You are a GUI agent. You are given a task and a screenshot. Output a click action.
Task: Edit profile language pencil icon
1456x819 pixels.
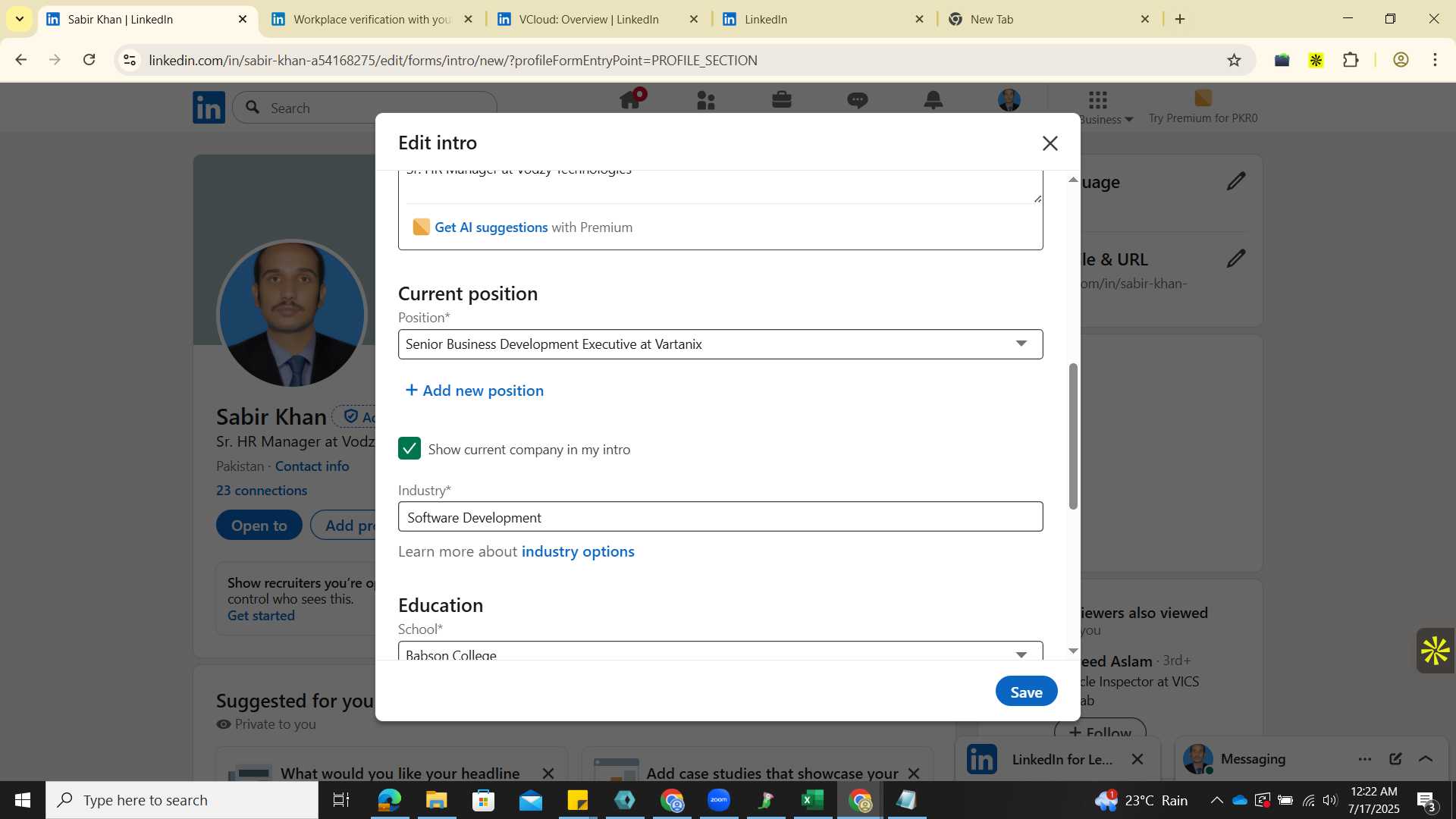tap(1236, 181)
